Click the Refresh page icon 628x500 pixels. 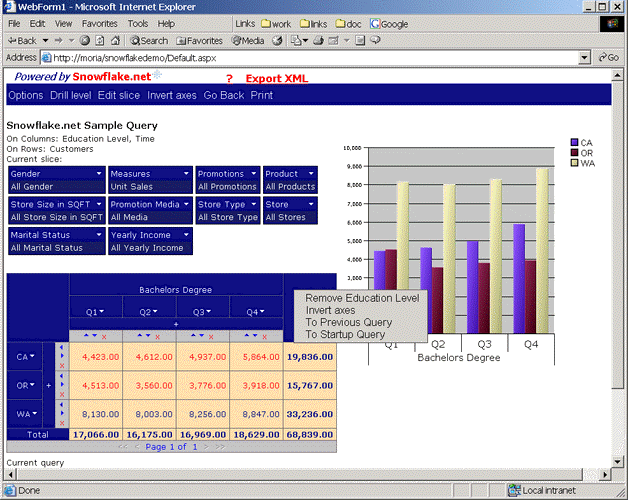tap(100, 40)
